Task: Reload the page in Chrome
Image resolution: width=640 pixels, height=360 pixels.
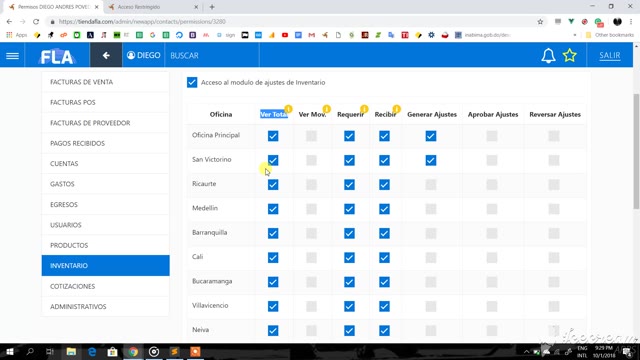Action: (x=36, y=22)
